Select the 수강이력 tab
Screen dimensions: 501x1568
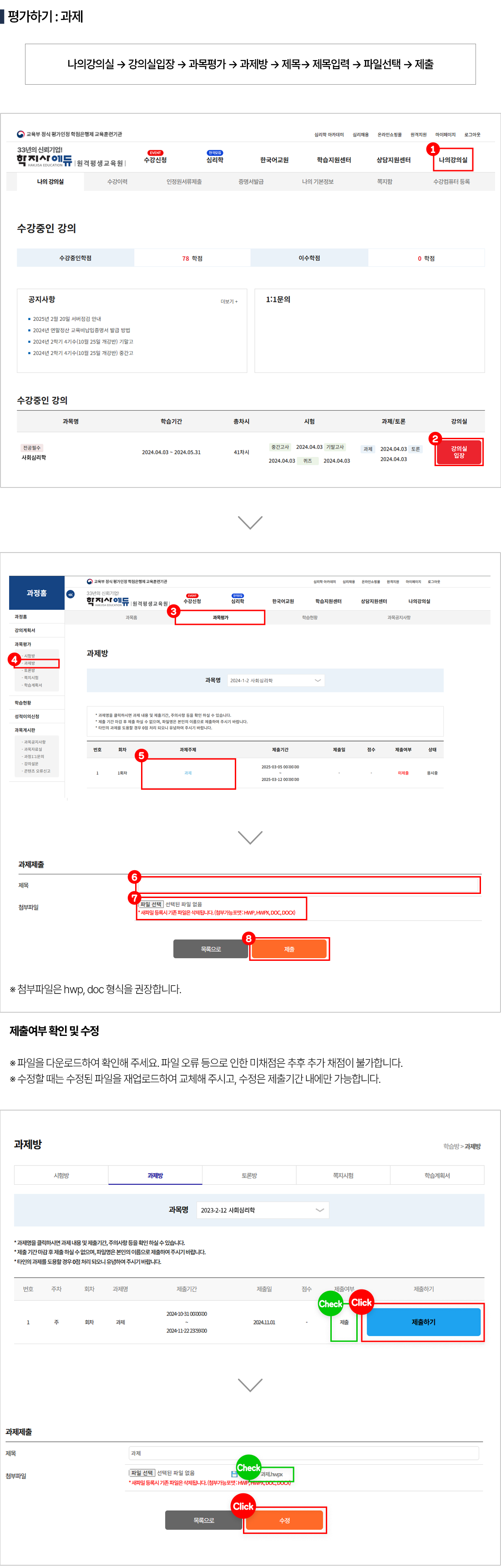pos(117,182)
